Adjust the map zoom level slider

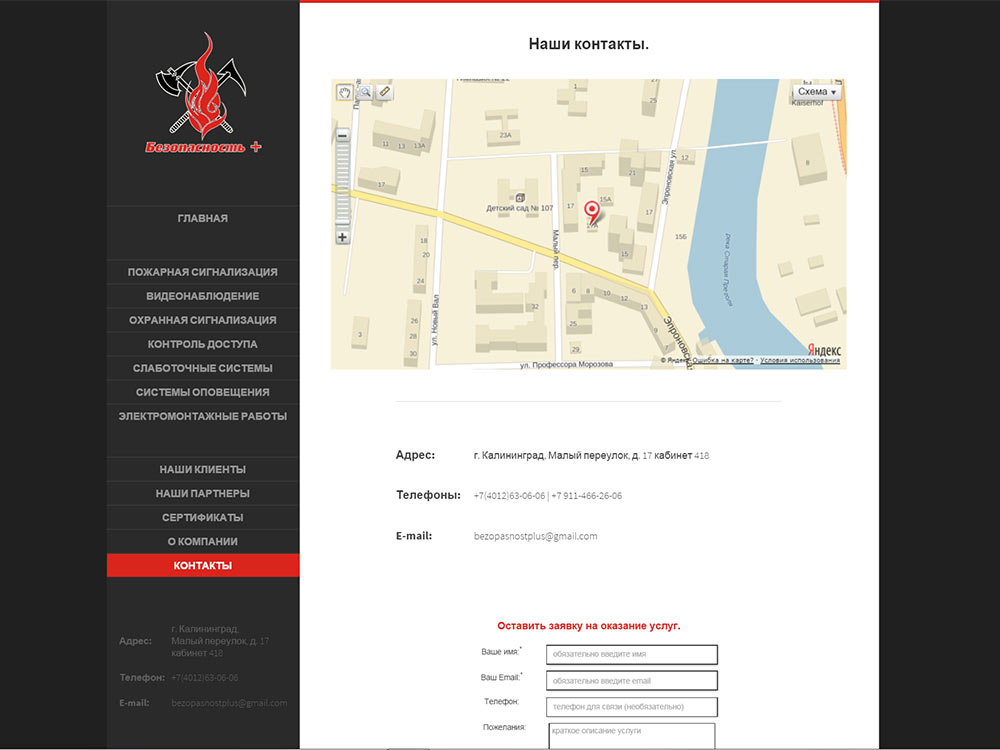pos(342,186)
